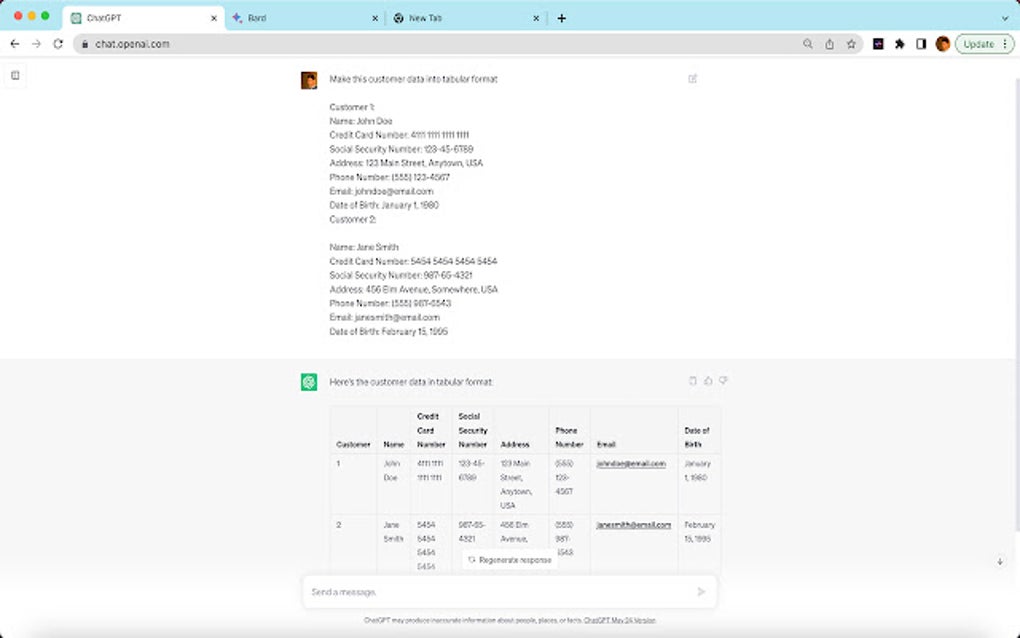Open the tab search chevron

(x=1005, y=17)
